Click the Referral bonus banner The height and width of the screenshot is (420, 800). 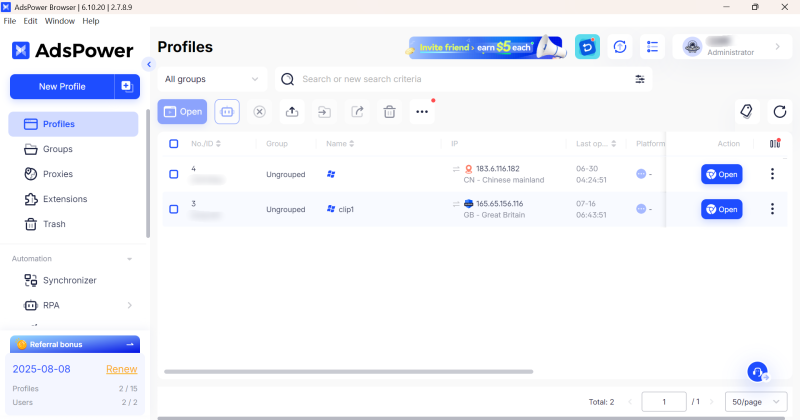(75, 344)
